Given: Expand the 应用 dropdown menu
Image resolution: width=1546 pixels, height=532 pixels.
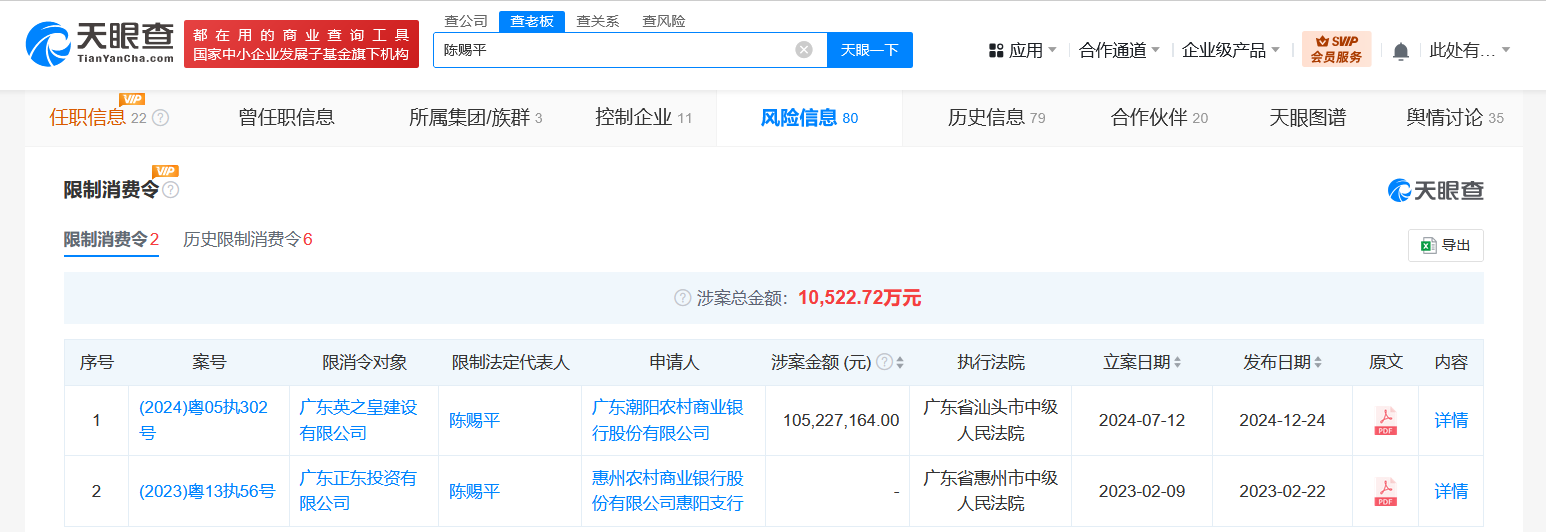Looking at the screenshot, I should [x=1022, y=50].
